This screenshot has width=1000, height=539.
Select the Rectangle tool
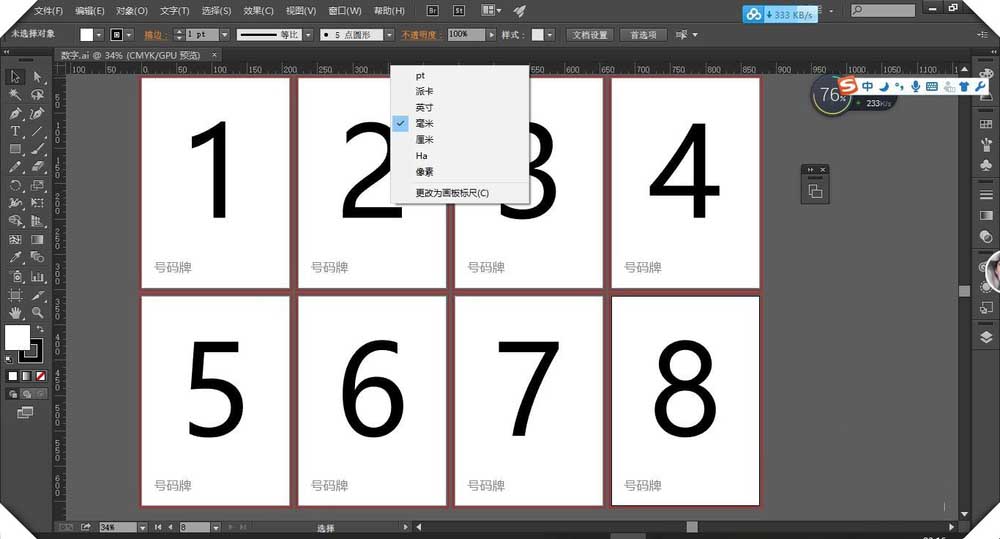pos(15,149)
